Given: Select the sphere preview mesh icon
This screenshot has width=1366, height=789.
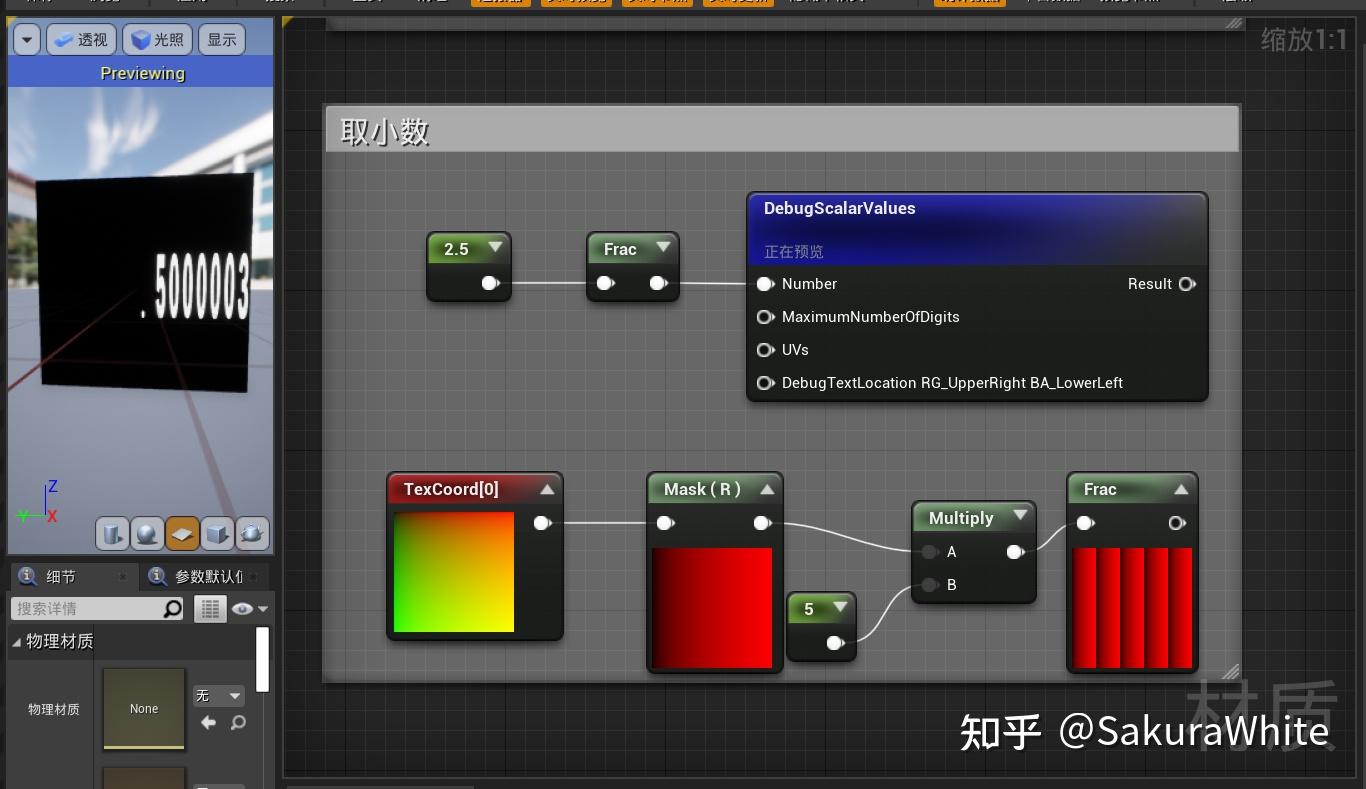Looking at the screenshot, I should [x=147, y=535].
